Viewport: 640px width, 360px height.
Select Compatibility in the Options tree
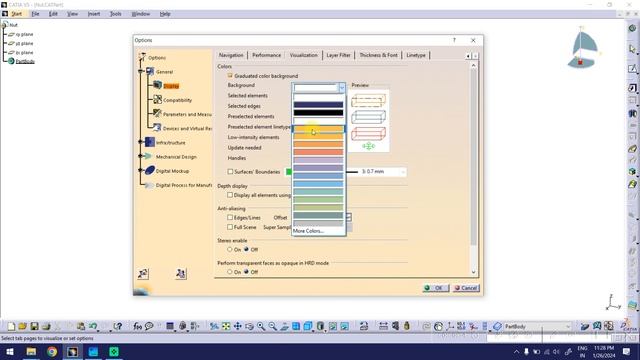pos(177,100)
